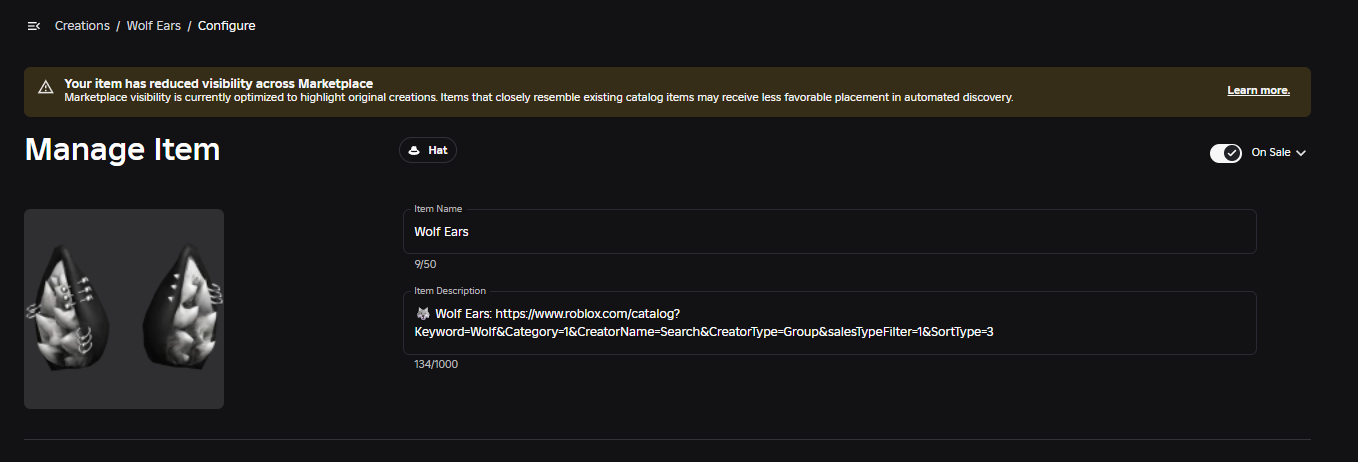The height and width of the screenshot is (462, 1358).
Task: Click the Hat category chip
Action: point(427,150)
